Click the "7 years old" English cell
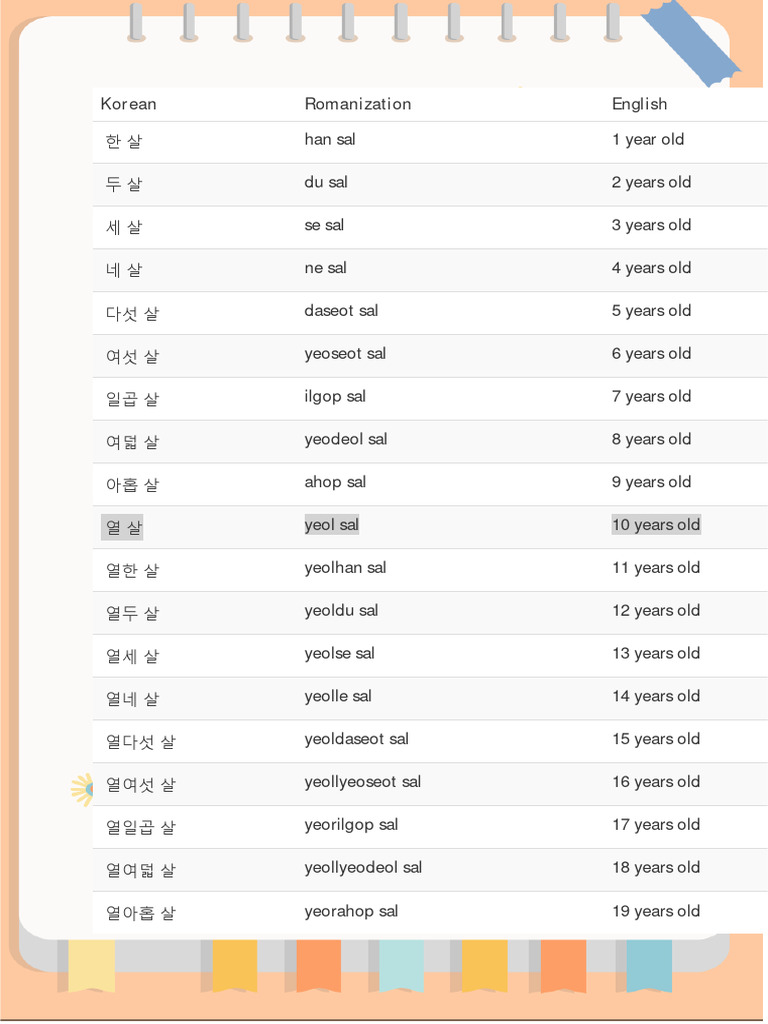The width and height of the screenshot is (768, 1024). pyautogui.click(x=651, y=396)
